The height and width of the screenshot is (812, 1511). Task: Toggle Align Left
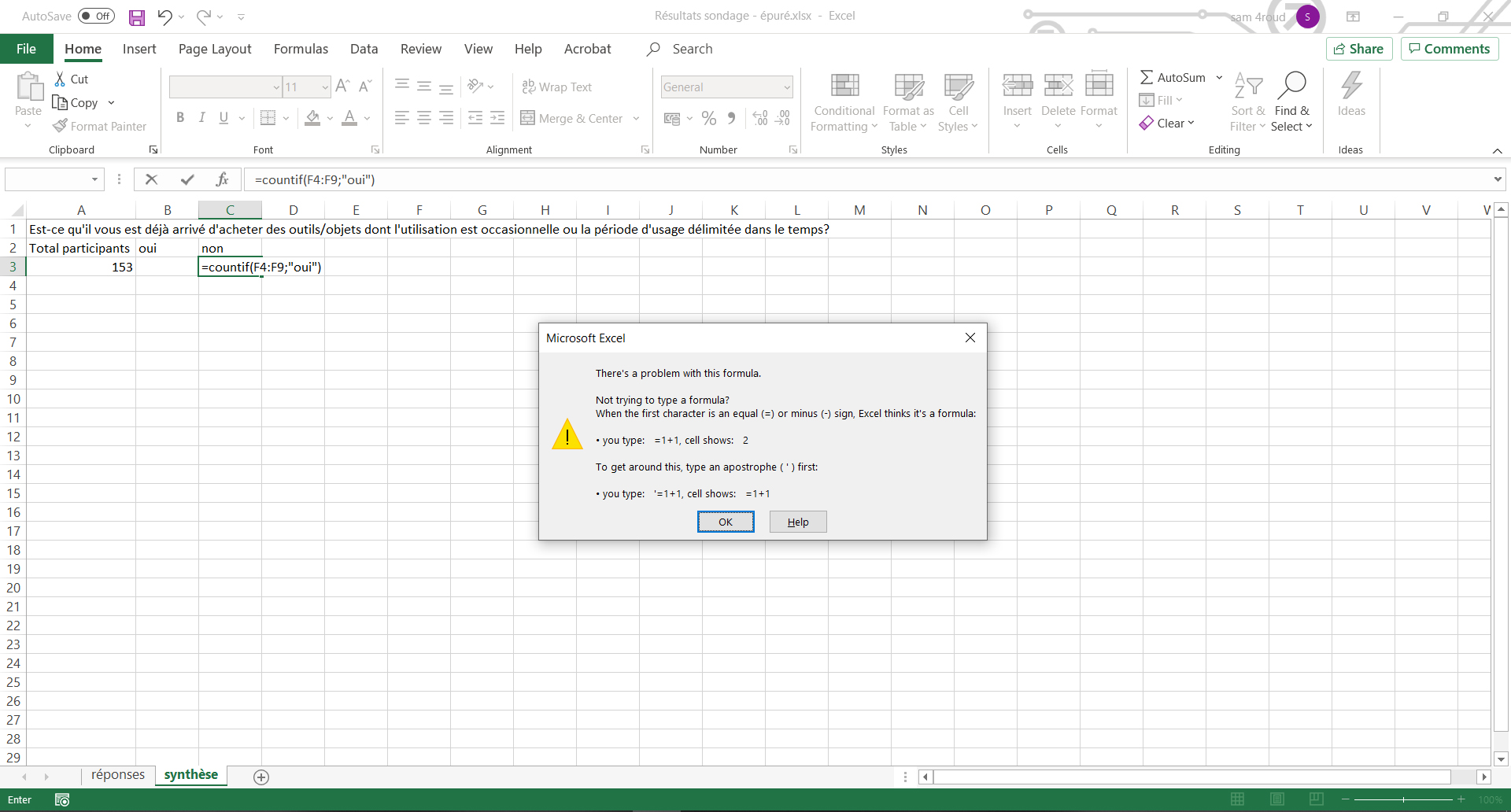coord(401,118)
